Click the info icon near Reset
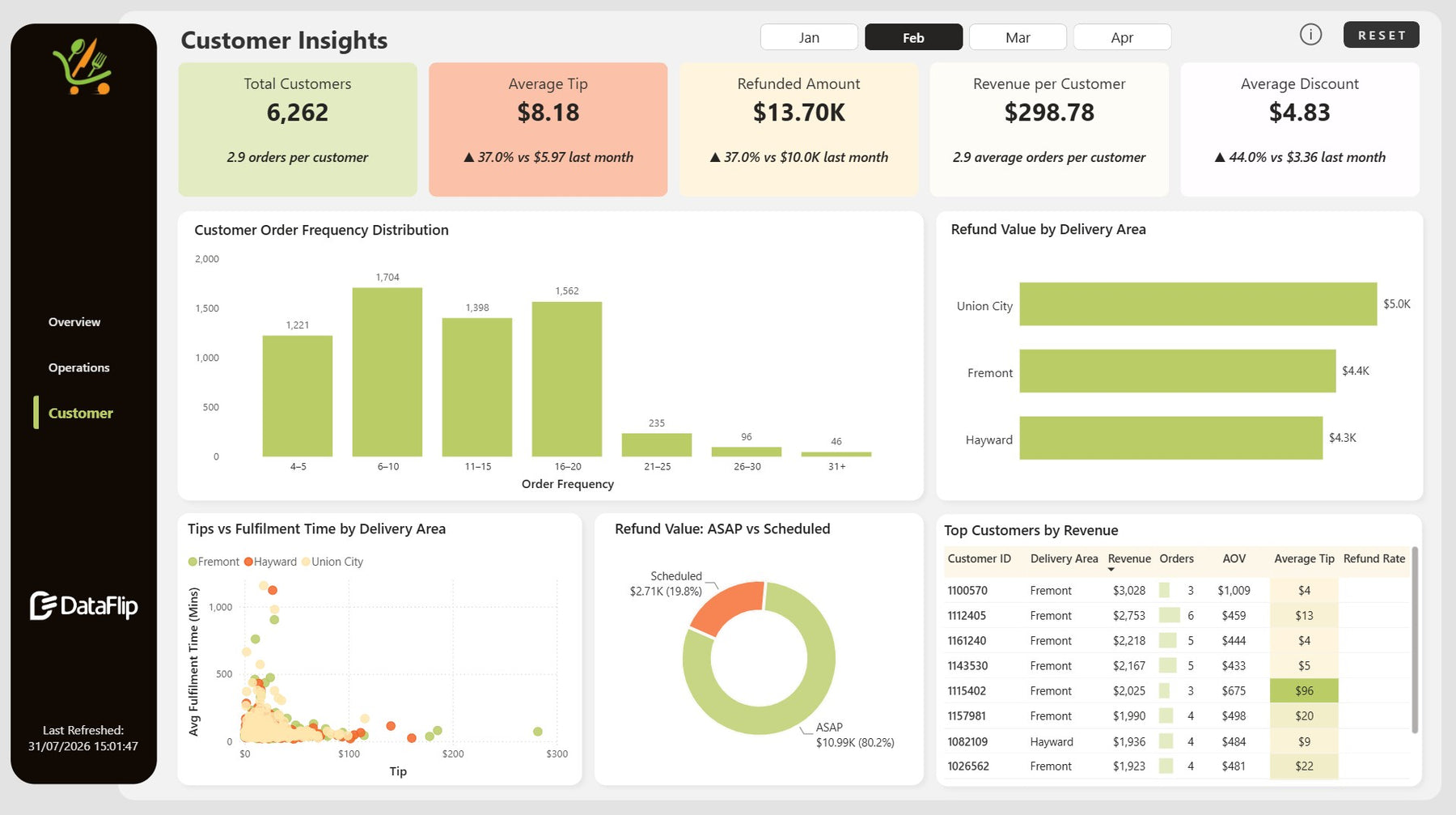Viewport: 1456px width, 815px height. pyautogui.click(x=1310, y=35)
